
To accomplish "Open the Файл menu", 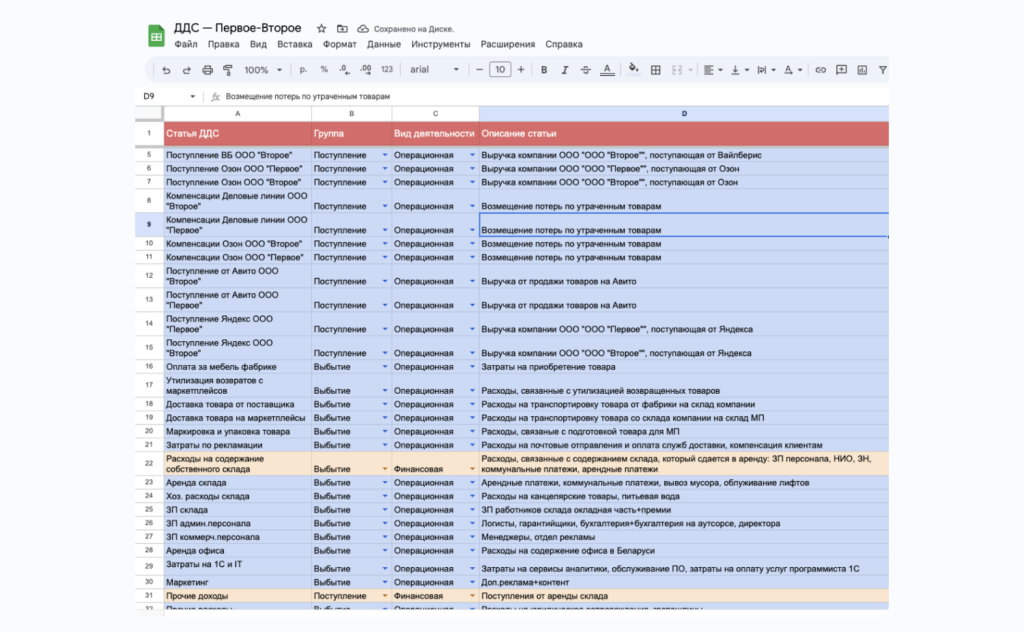I will pos(185,44).
